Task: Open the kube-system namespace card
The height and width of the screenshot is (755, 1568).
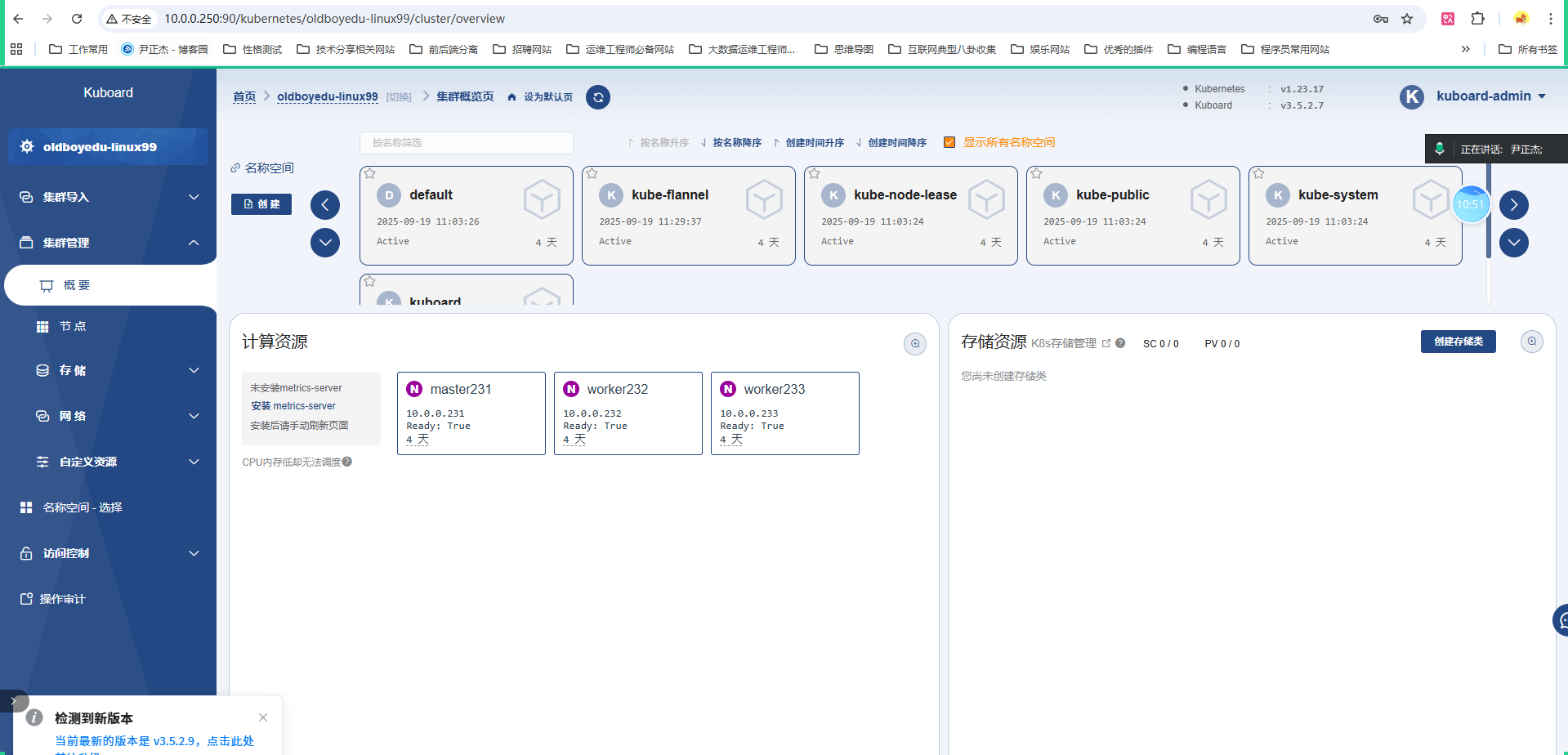Action: click(1356, 216)
